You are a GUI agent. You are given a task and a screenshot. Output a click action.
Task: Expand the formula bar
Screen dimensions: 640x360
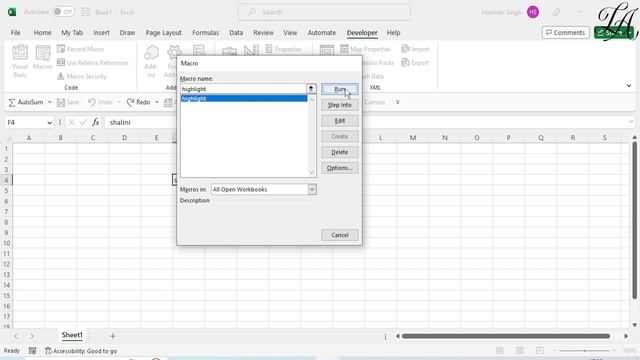pos(631,122)
